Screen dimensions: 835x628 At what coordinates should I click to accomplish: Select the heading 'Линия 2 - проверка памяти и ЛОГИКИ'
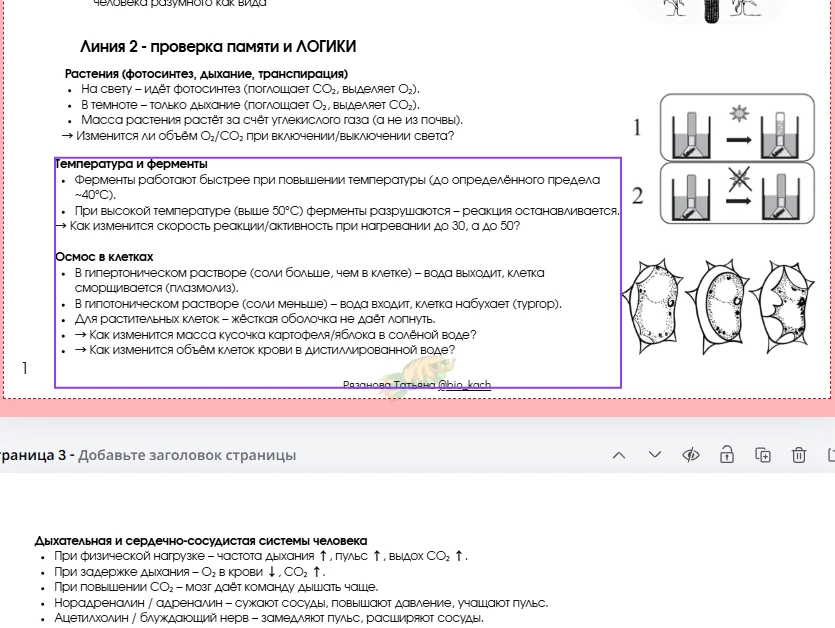218,47
